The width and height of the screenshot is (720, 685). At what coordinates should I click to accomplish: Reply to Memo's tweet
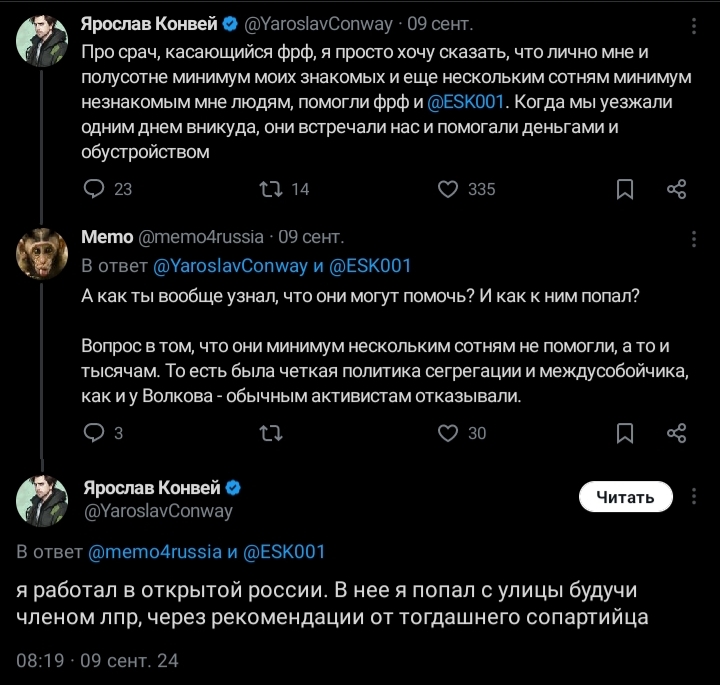(x=93, y=432)
